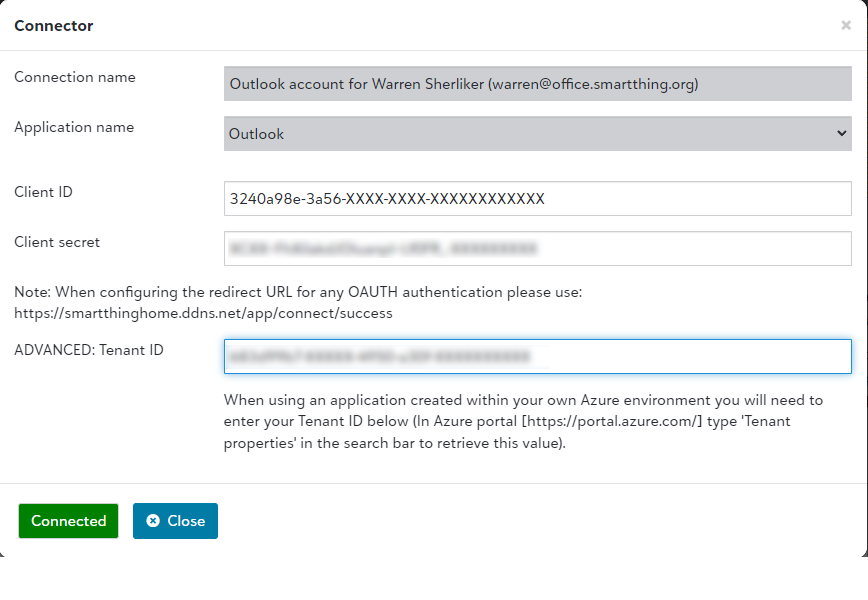Click the ADVANCED: Tenant ID label
Viewport: 868px width, 600px height.
coord(89,350)
